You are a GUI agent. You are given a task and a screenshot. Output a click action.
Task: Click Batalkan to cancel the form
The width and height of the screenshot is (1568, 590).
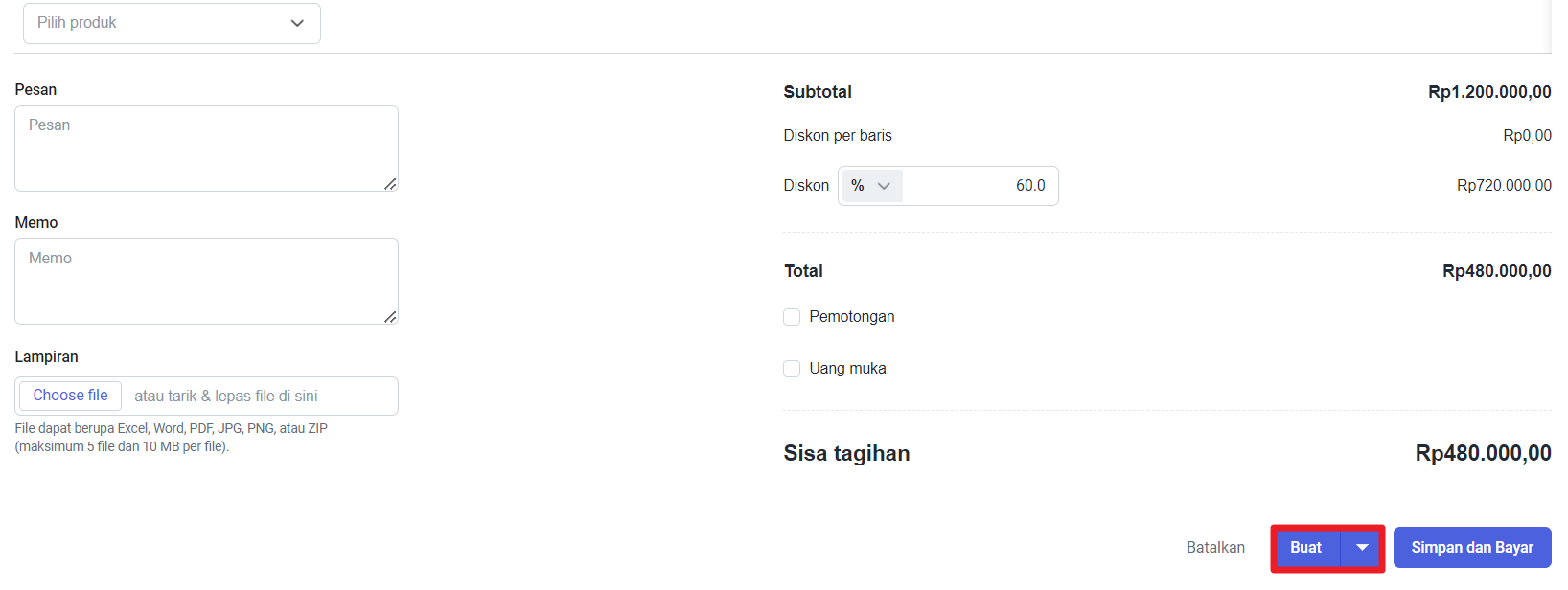point(1215,548)
